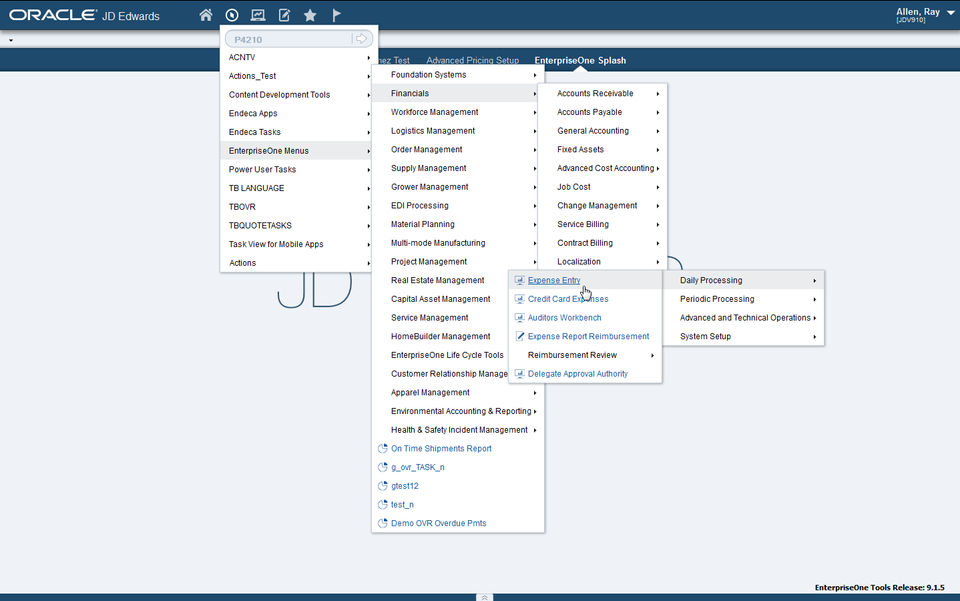
Task: Click the small dropdown arrow below Oracle logo
Action: pyautogui.click(x=11, y=40)
